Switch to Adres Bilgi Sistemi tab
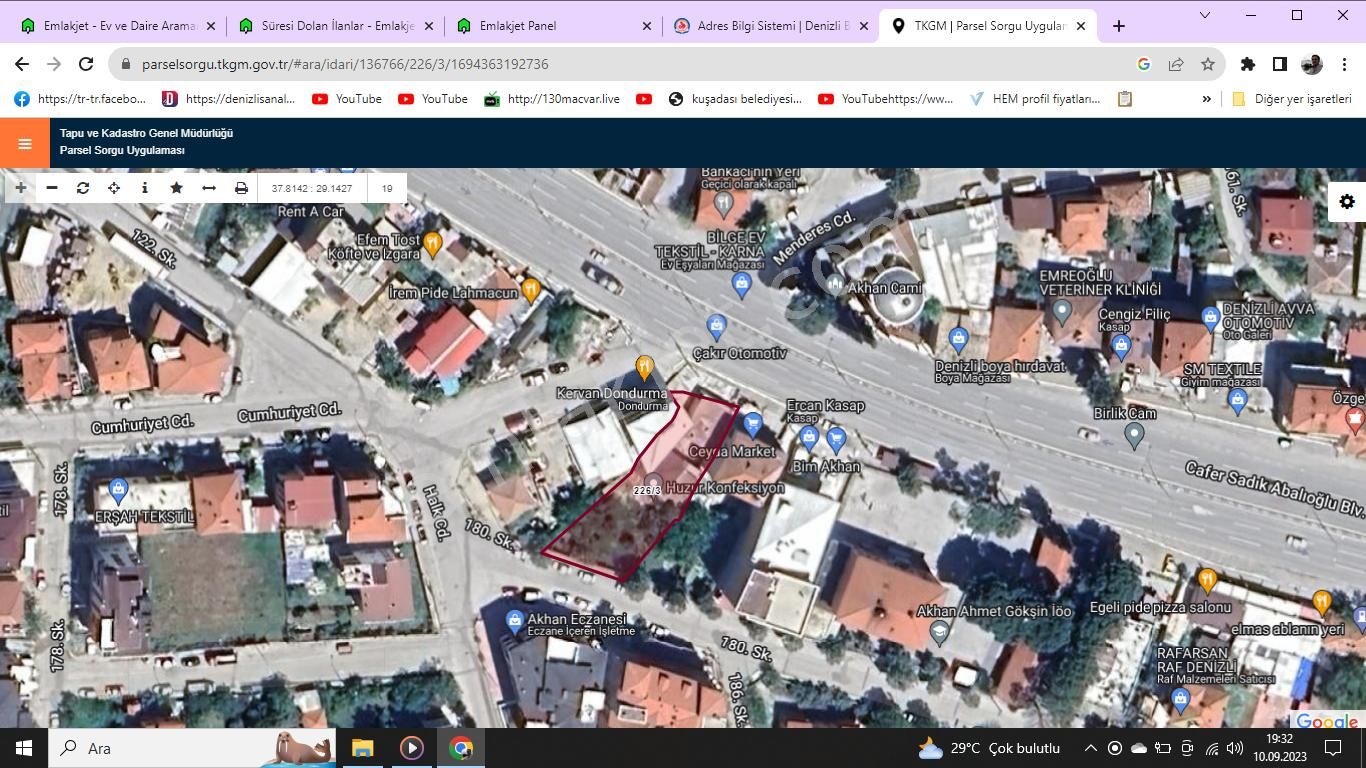The width and height of the screenshot is (1366, 768). coord(770,26)
